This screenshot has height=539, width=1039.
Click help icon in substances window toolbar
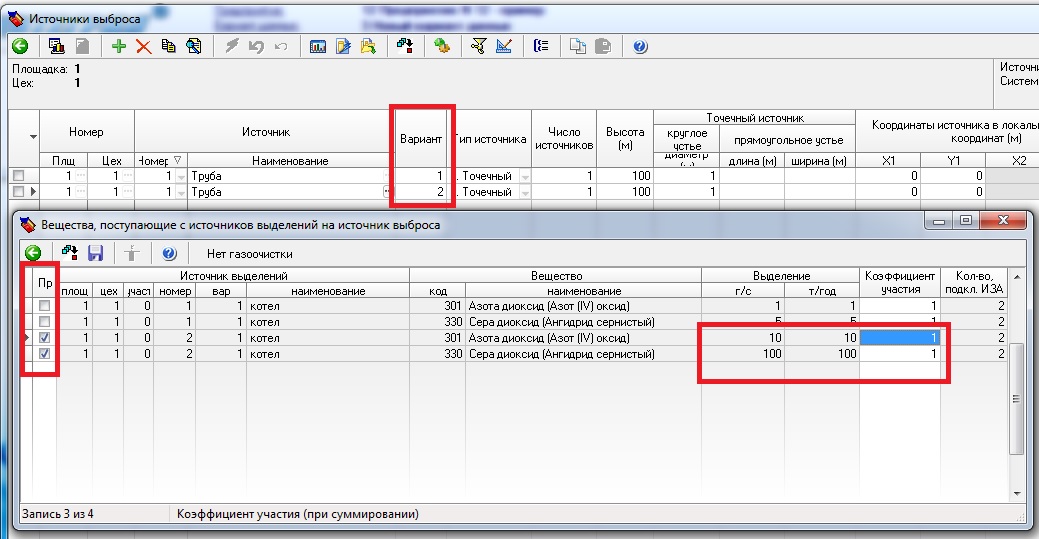[x=169, y=254]
